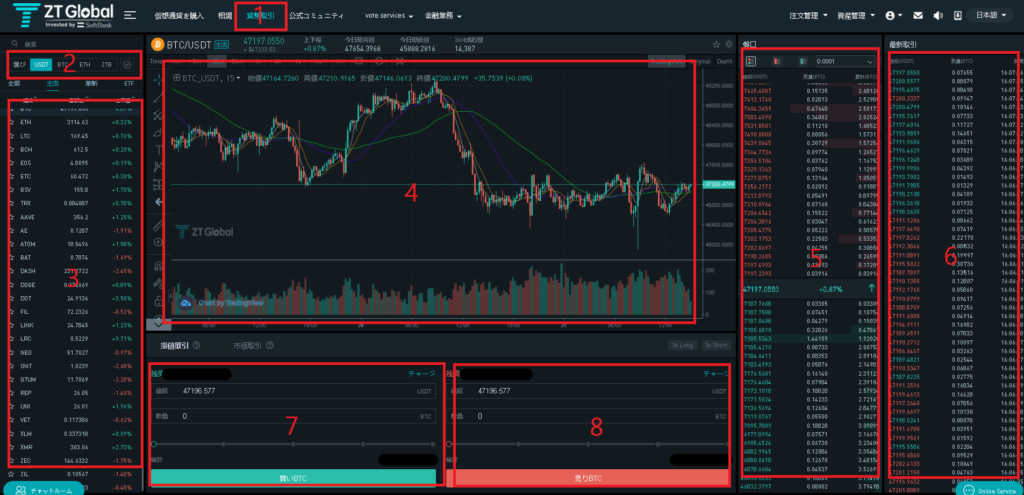Toggle the favorite star for the LTC row
This screenshot has width=1024, height=495.
click(x=11, y=136)
